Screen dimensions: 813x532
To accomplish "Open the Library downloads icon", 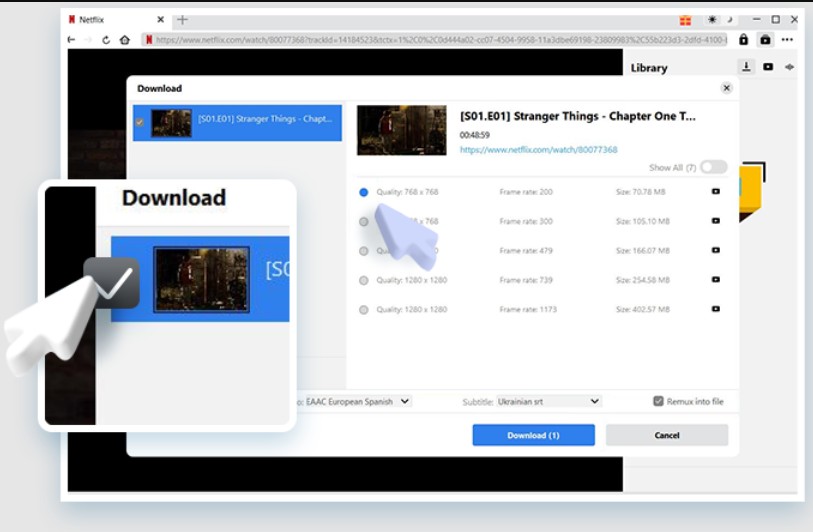I will pyautogui.click(x=746, y=67).
